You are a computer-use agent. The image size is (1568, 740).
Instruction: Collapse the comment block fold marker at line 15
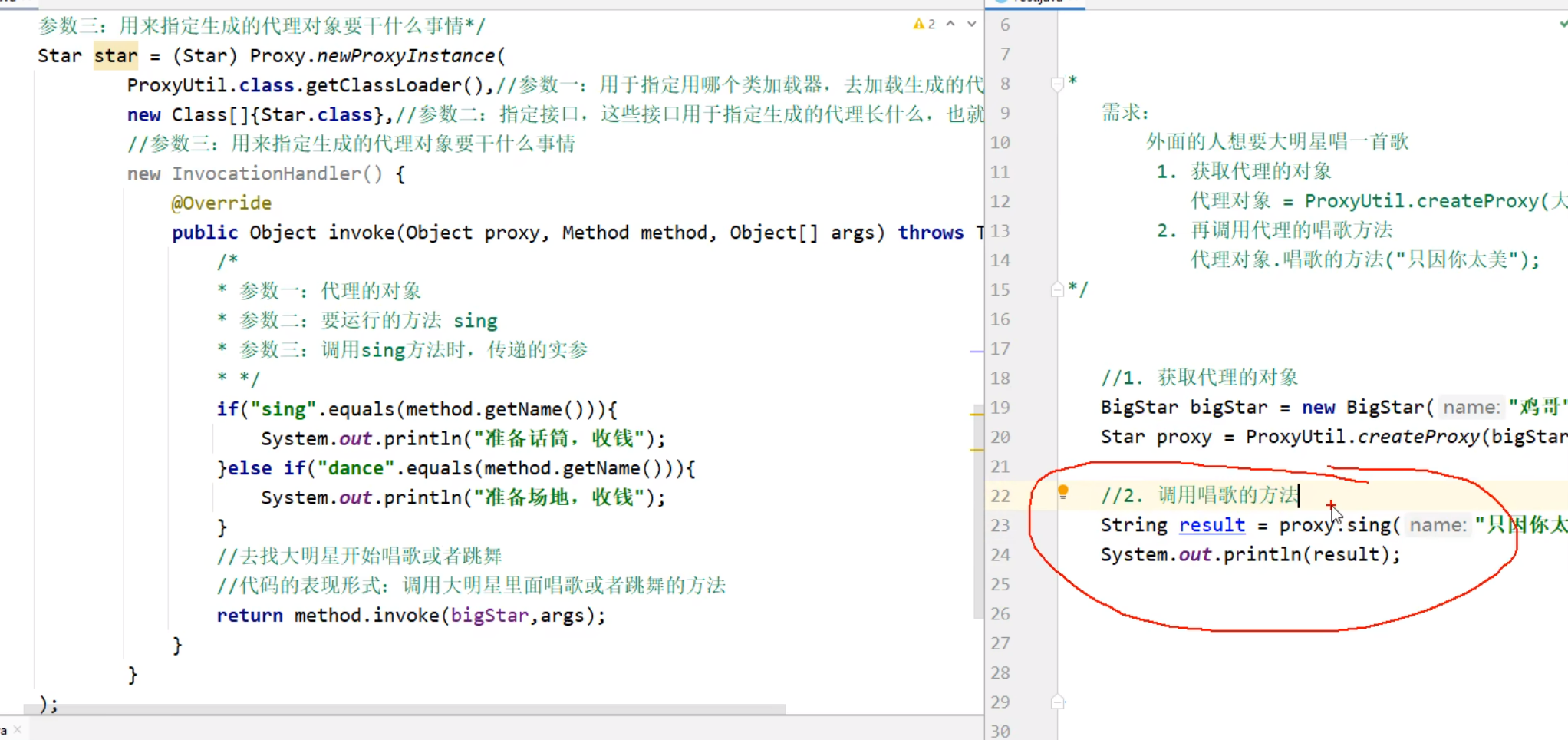[1057, 289]
